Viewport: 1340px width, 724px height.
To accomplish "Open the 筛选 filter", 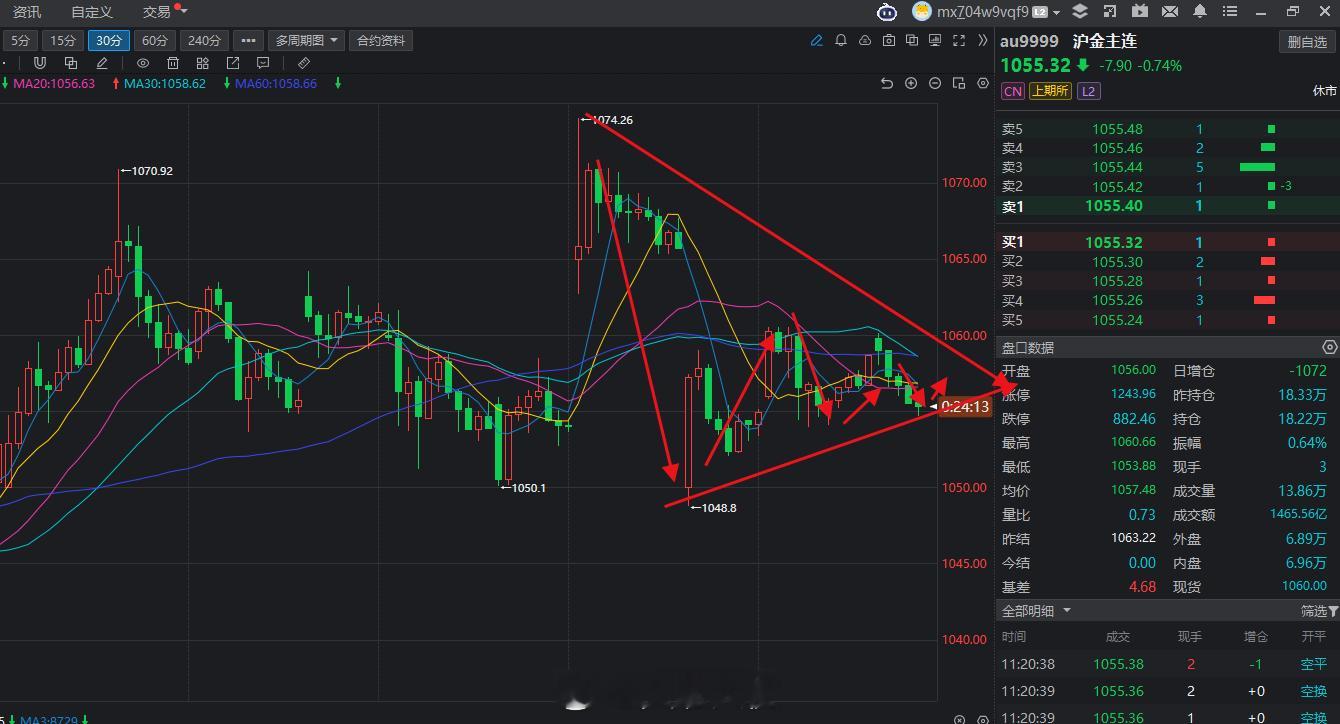I will point(1320,611).
